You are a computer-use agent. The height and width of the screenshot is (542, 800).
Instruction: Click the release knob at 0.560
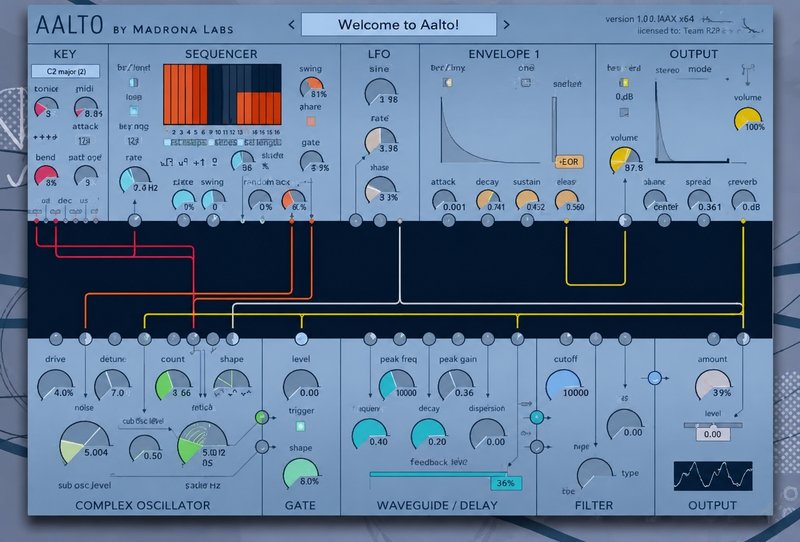(x=566, y=200)
